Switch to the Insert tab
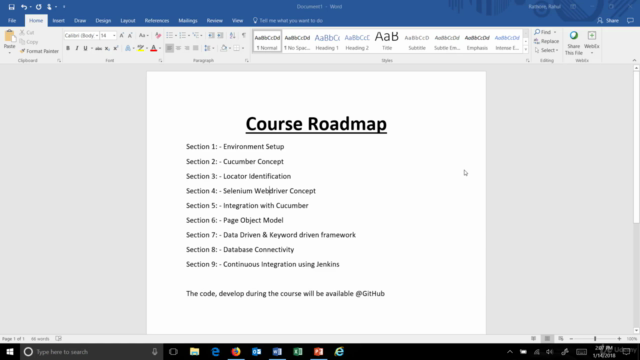Image resolution: width=640 pixels, height=360 pixels. [58, 20]
